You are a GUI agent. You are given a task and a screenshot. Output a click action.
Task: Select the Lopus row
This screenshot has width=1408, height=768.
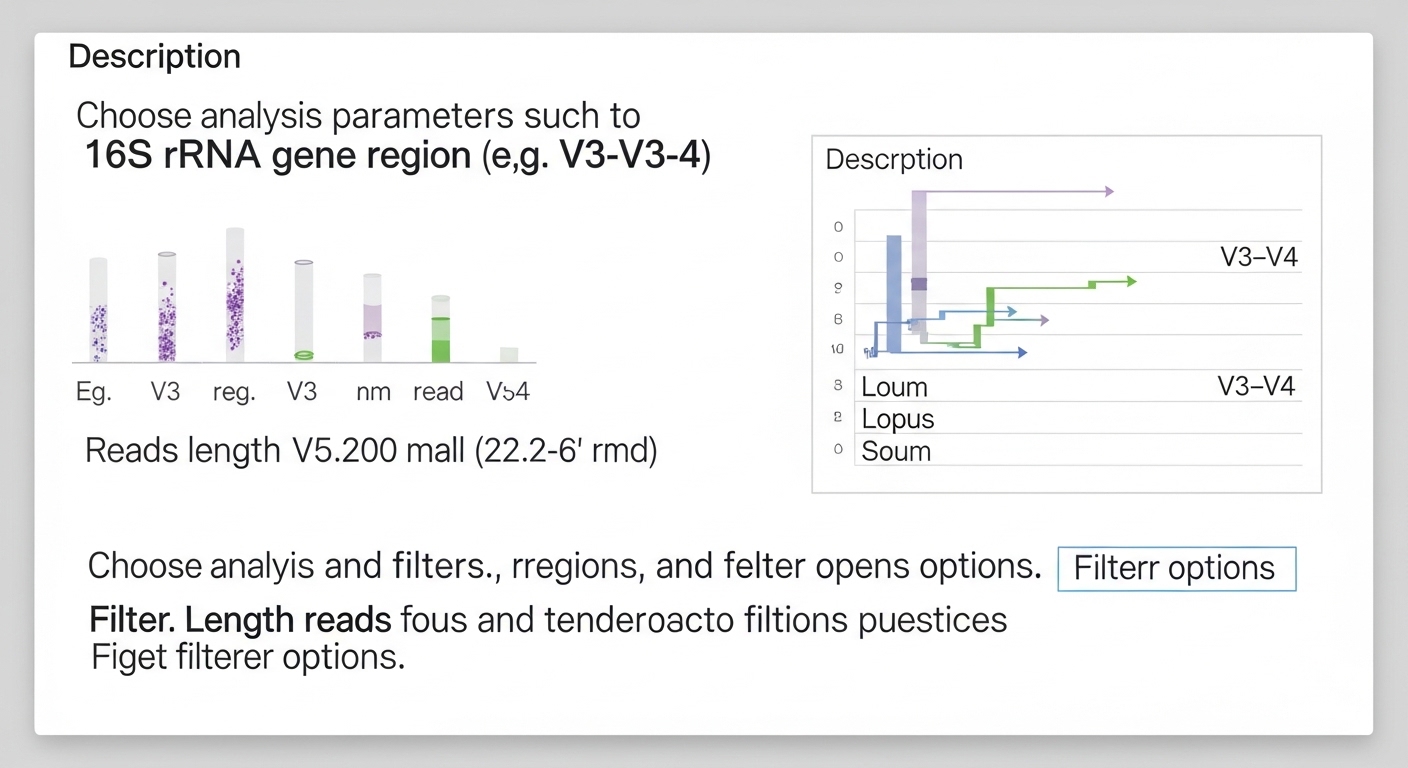click(x=898, y=419)
